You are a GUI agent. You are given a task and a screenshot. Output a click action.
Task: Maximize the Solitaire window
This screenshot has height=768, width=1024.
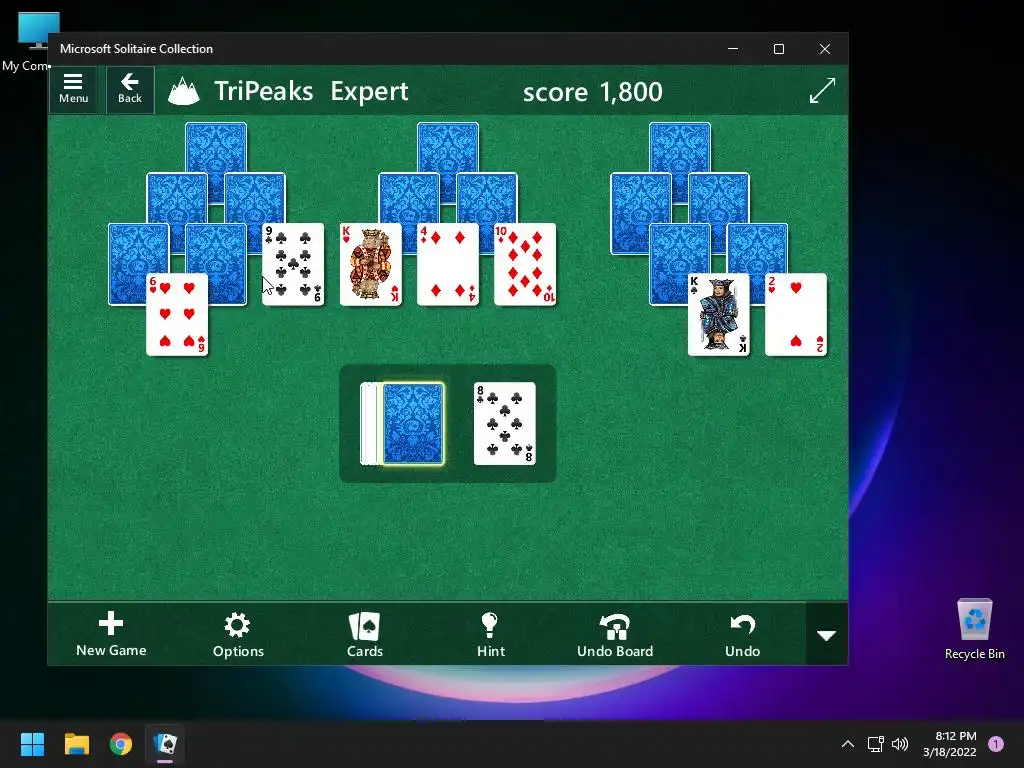point(778,49)
